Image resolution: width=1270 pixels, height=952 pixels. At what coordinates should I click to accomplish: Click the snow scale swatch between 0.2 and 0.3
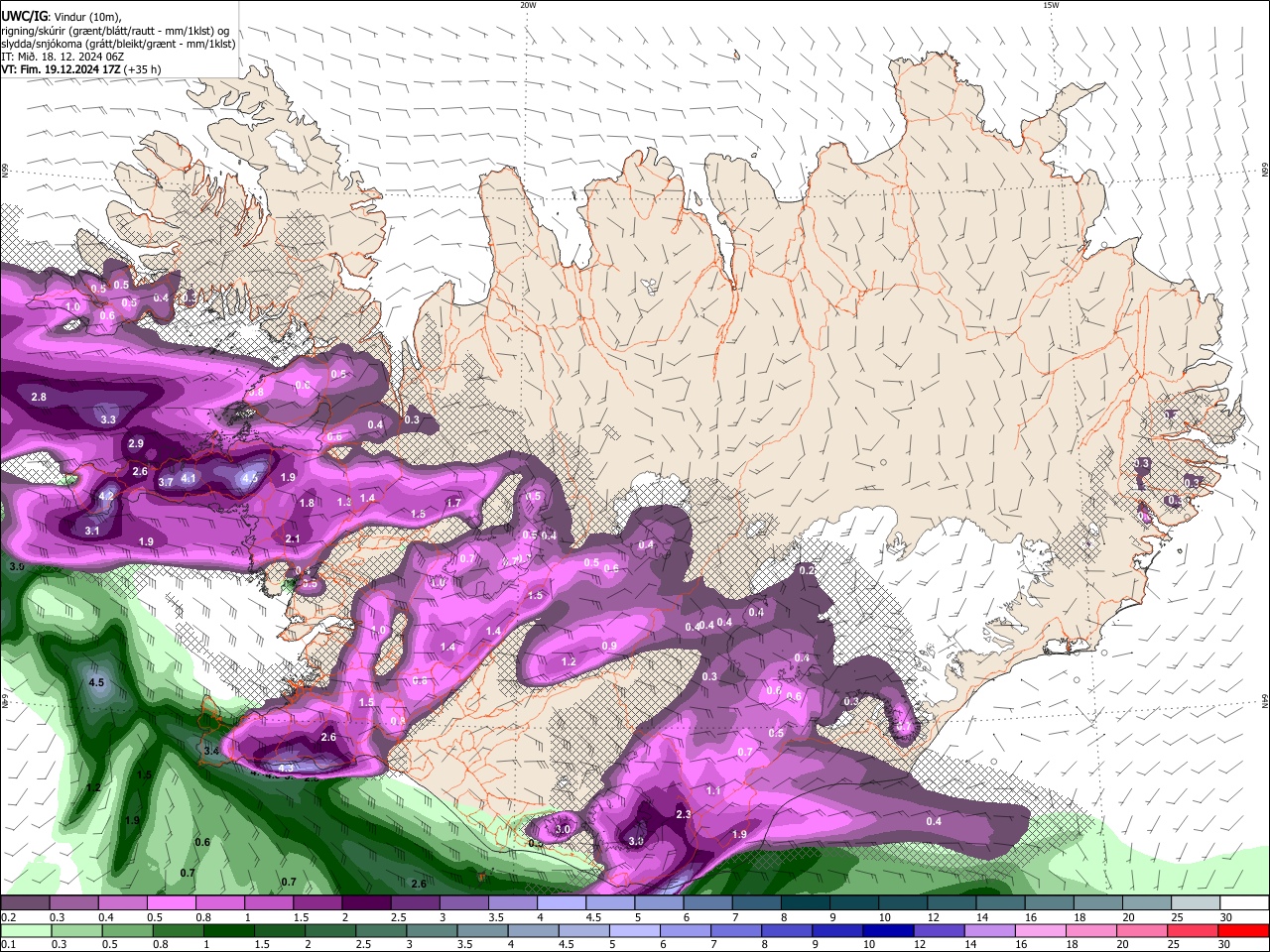[25, 903]
